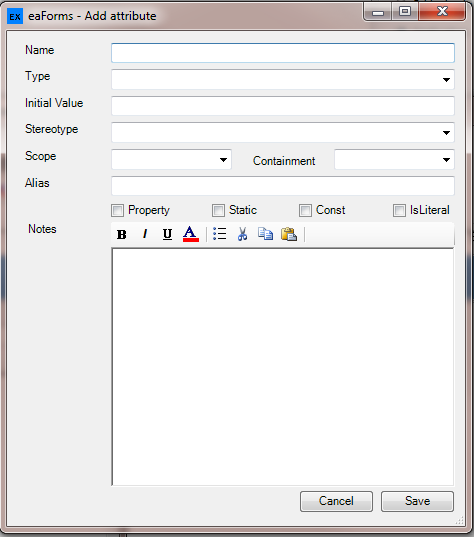Focus the Initial Value text field
This screenshot has width=474, height=537.
(283, 106)
